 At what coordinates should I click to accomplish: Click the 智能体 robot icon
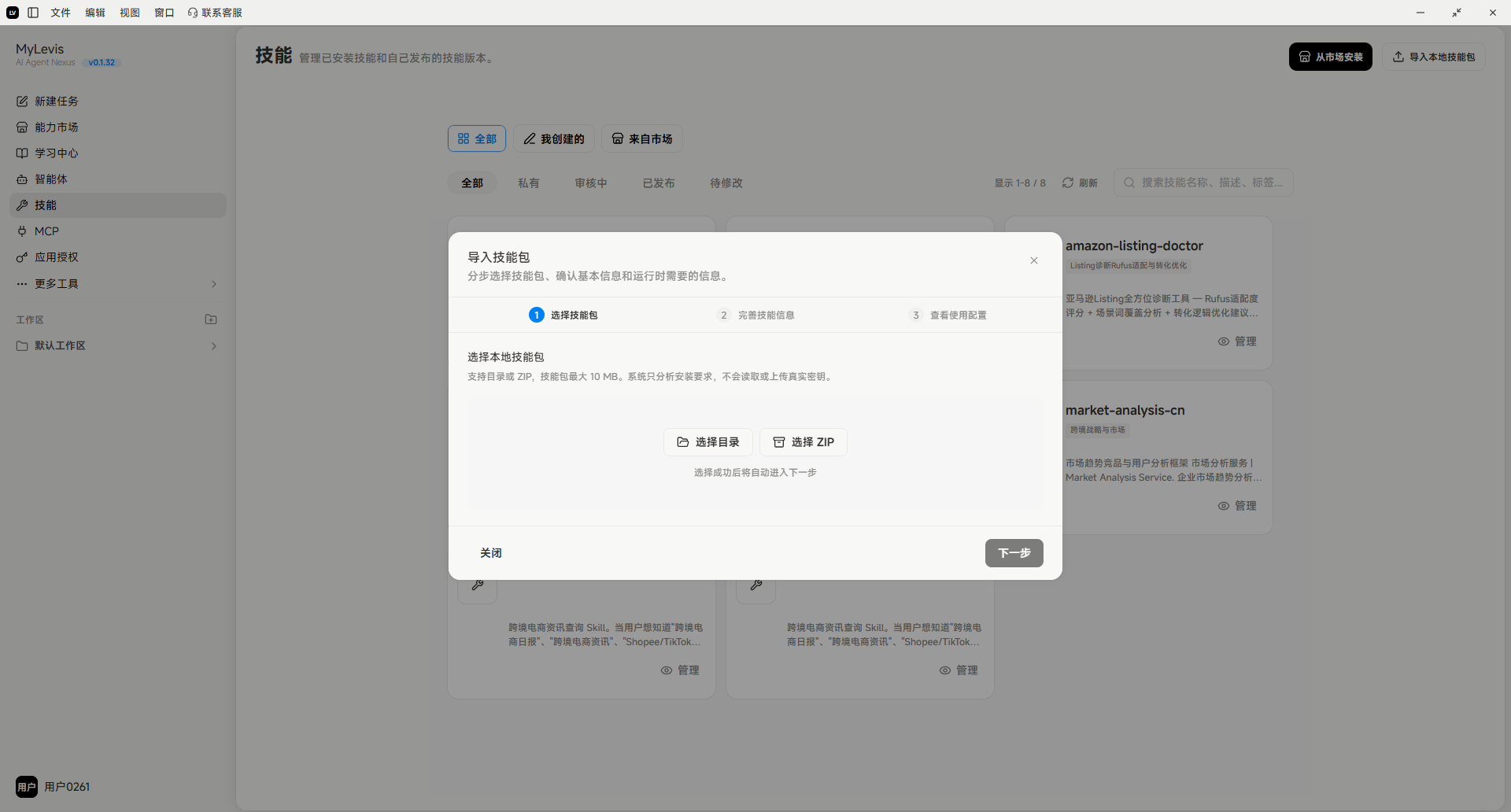22,179
